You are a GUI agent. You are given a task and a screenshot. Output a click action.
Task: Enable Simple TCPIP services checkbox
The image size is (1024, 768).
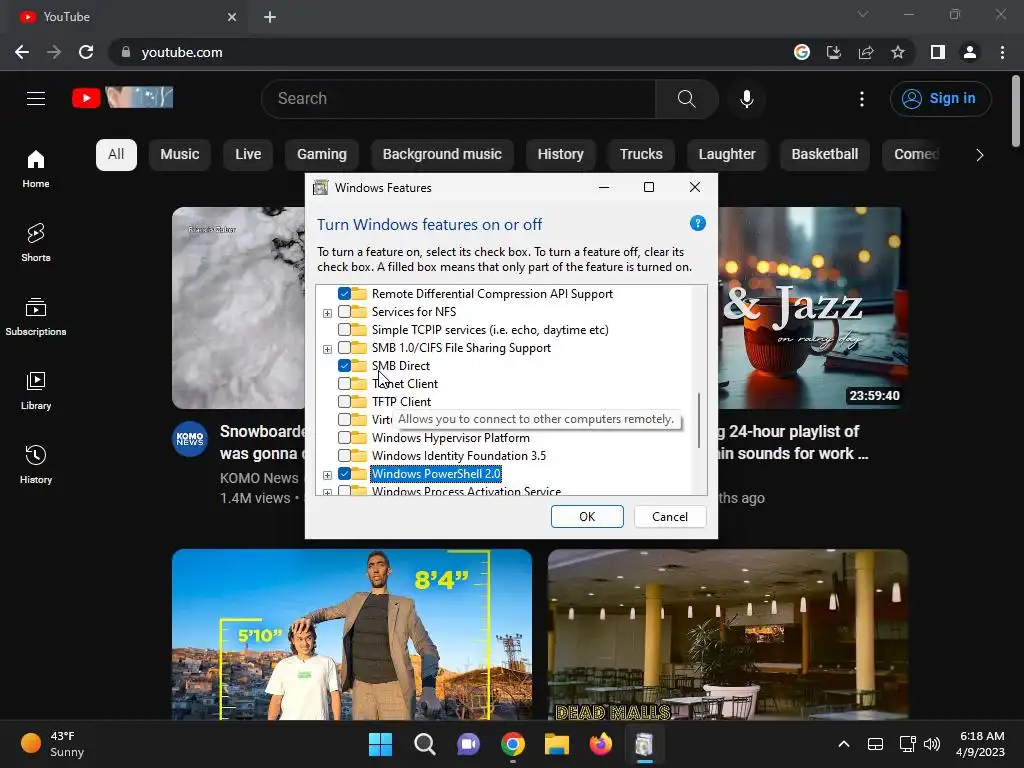click(x=344, y=330)
